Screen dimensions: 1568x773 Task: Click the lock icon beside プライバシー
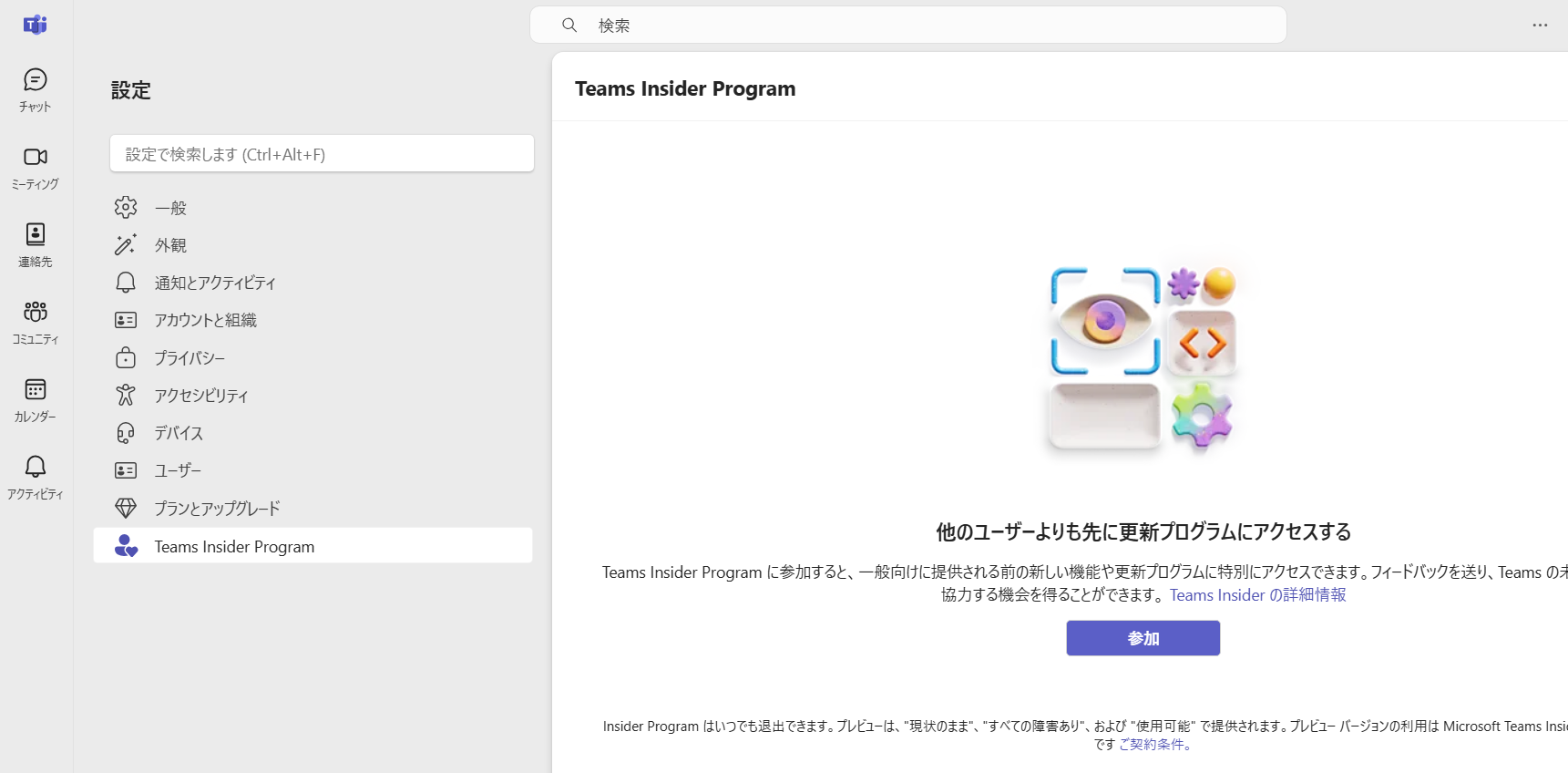pos(126,357)
